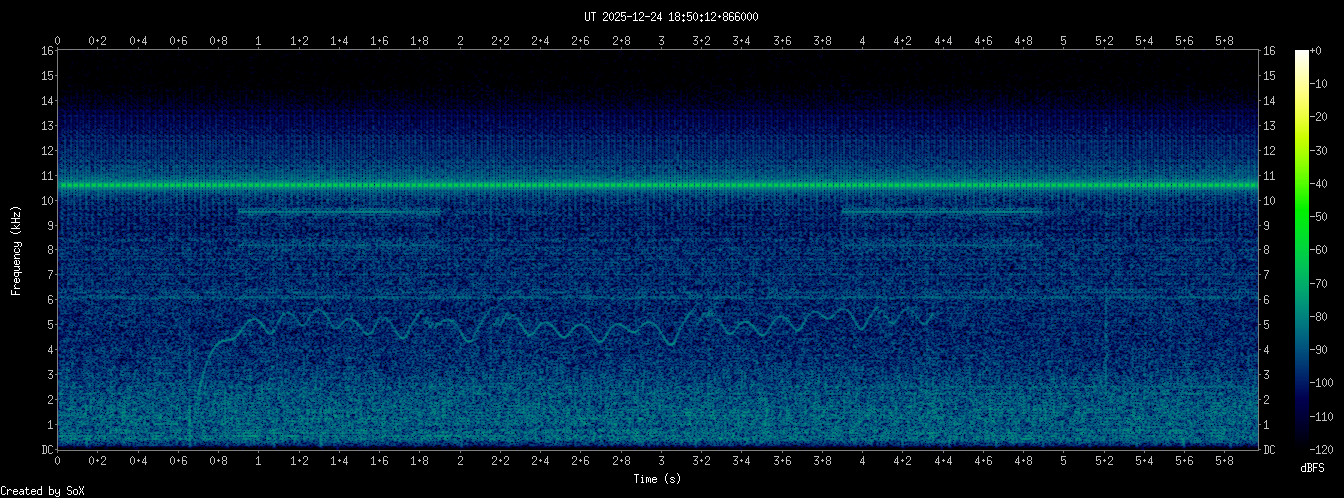1344x498 pixels.
Task: Click the 3 second mark on top time axis
Action: [661, 41]
